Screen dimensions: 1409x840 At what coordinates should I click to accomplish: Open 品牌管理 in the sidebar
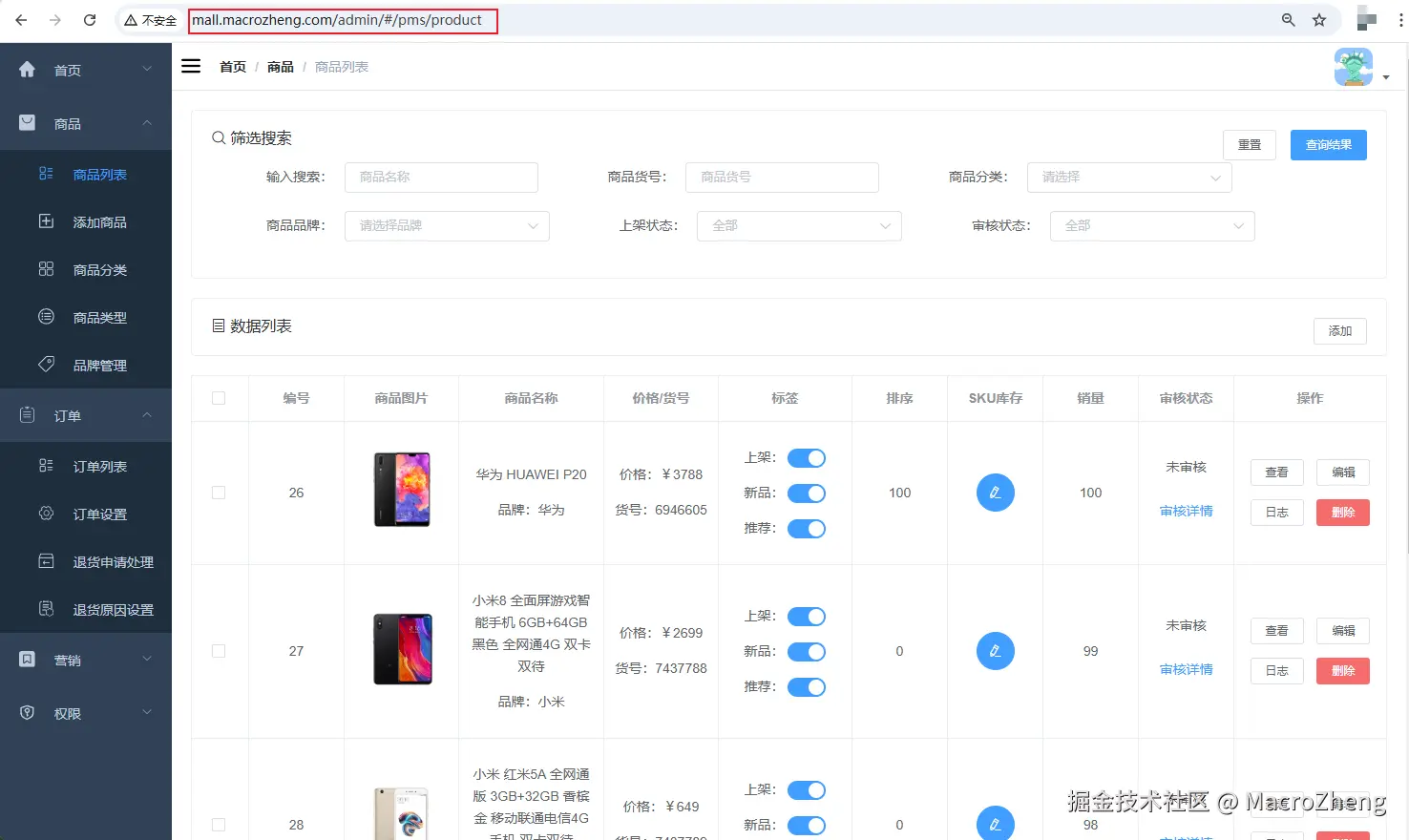tap(86, 365)
